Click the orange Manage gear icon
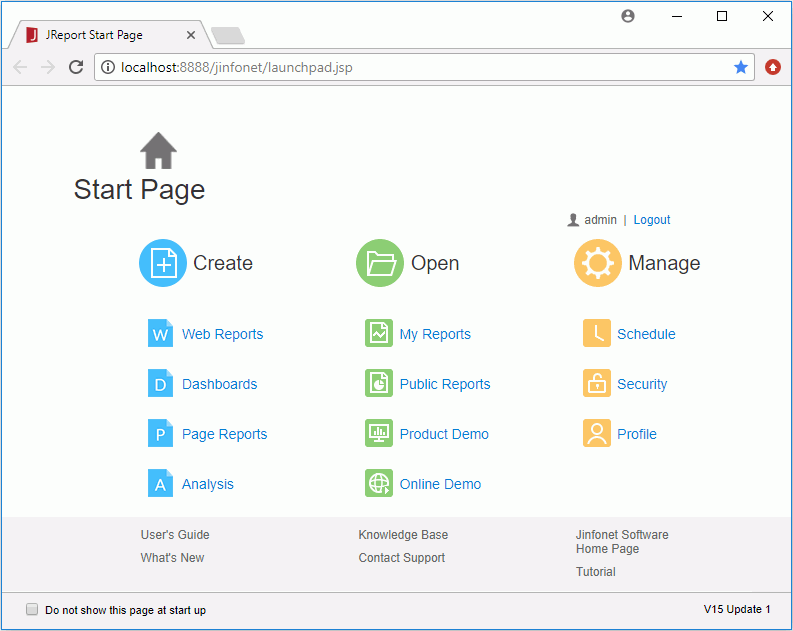 tap(597, 263)
